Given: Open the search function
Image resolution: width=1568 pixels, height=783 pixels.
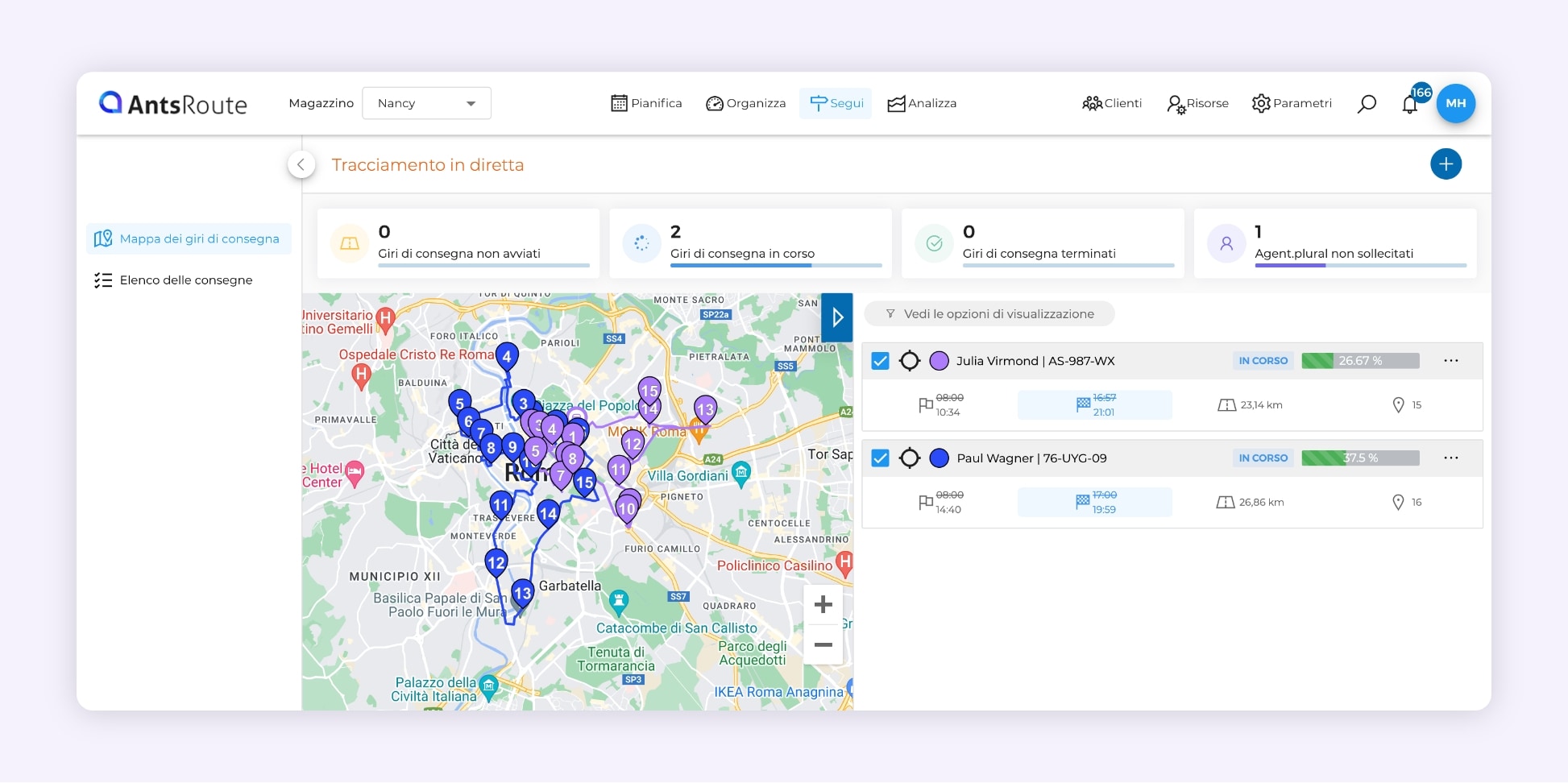Looking at the screenshot, I should coord(1367,103).
